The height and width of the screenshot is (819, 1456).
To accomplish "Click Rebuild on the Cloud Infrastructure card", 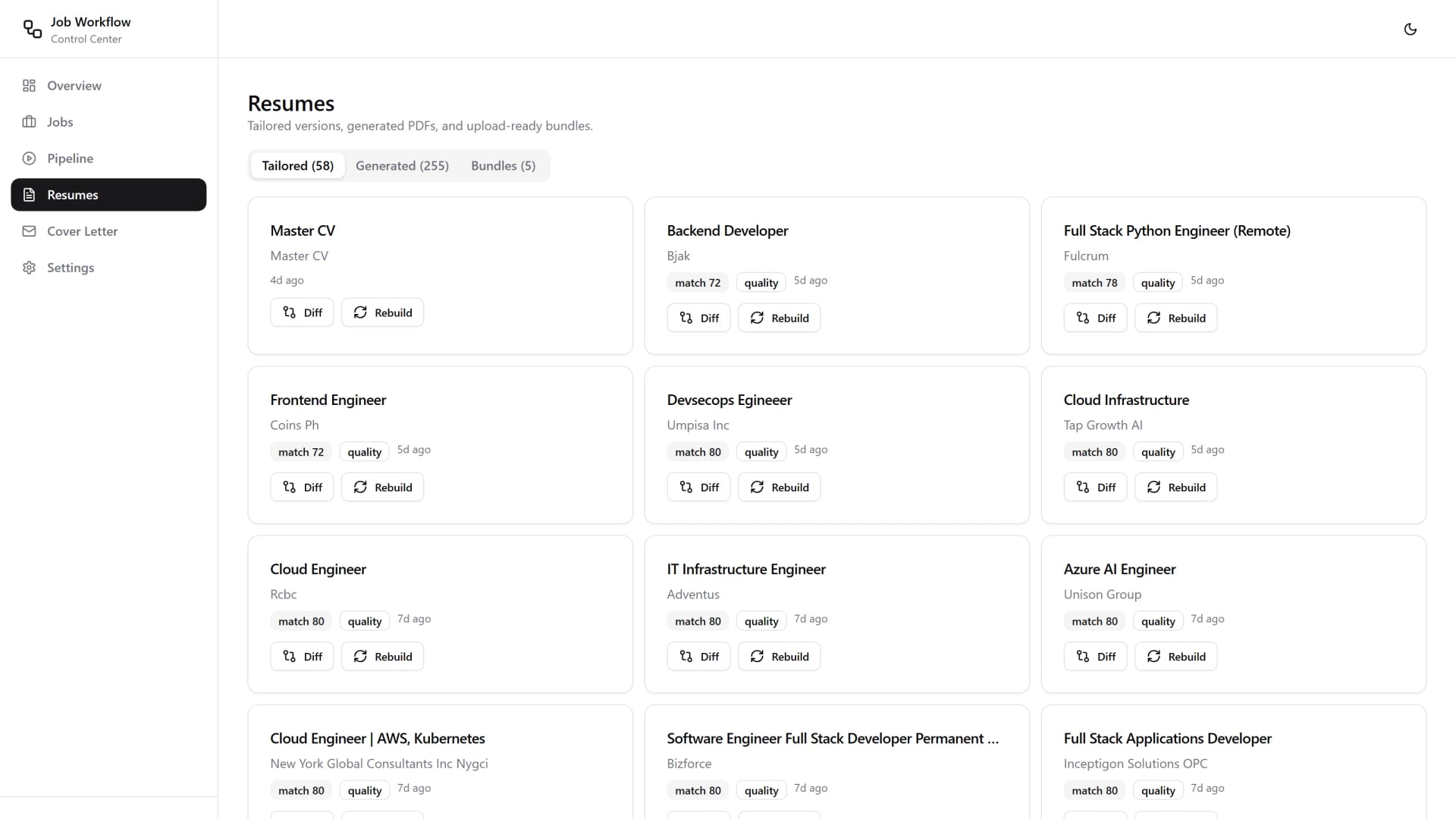I will click(1175, 487).
